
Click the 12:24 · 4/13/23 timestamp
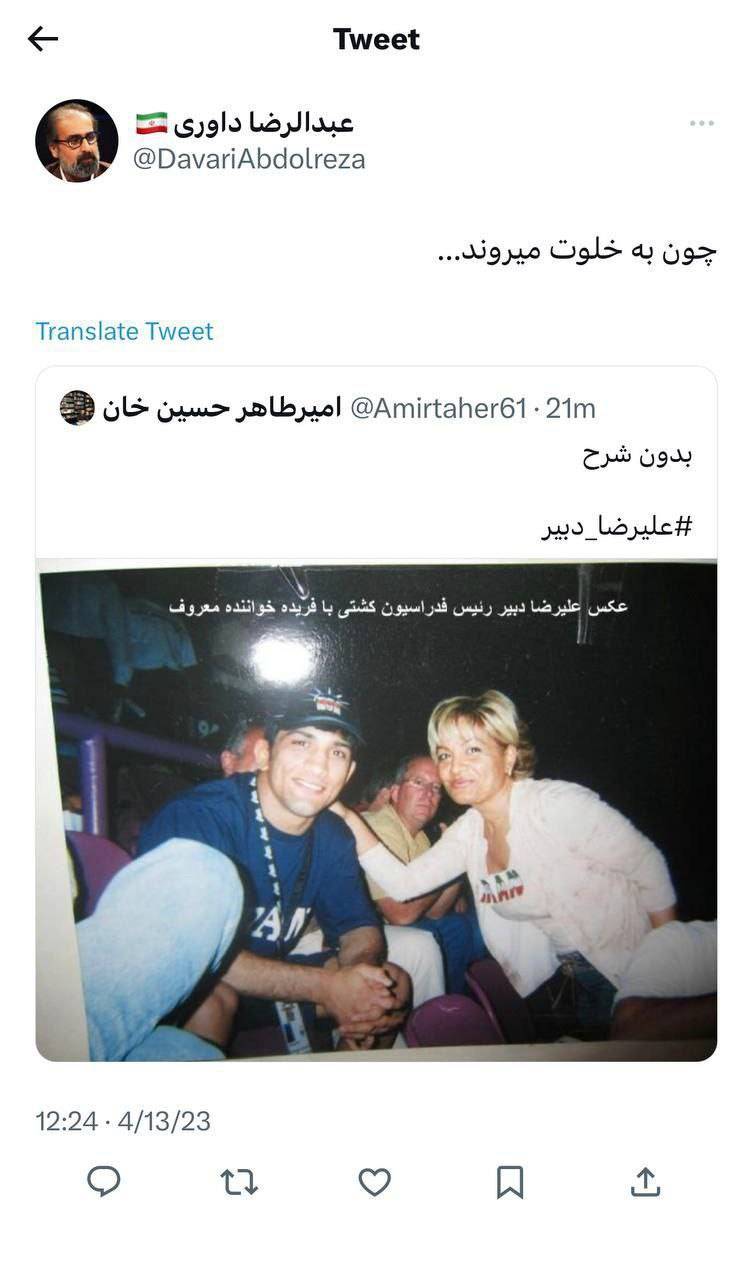pos(123,1121)
